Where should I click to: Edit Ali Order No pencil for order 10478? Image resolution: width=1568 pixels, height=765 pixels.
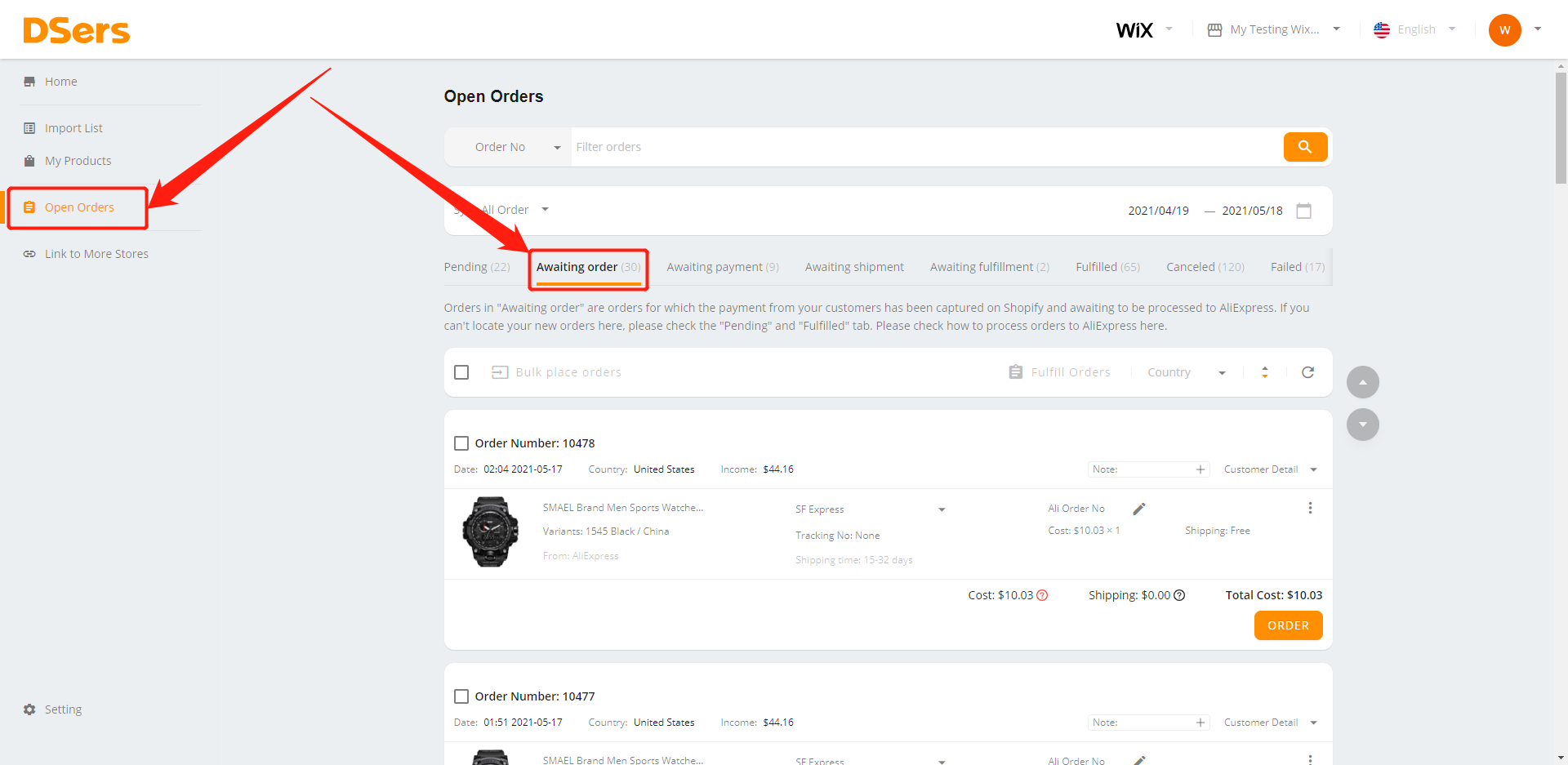pos(1139,509)
